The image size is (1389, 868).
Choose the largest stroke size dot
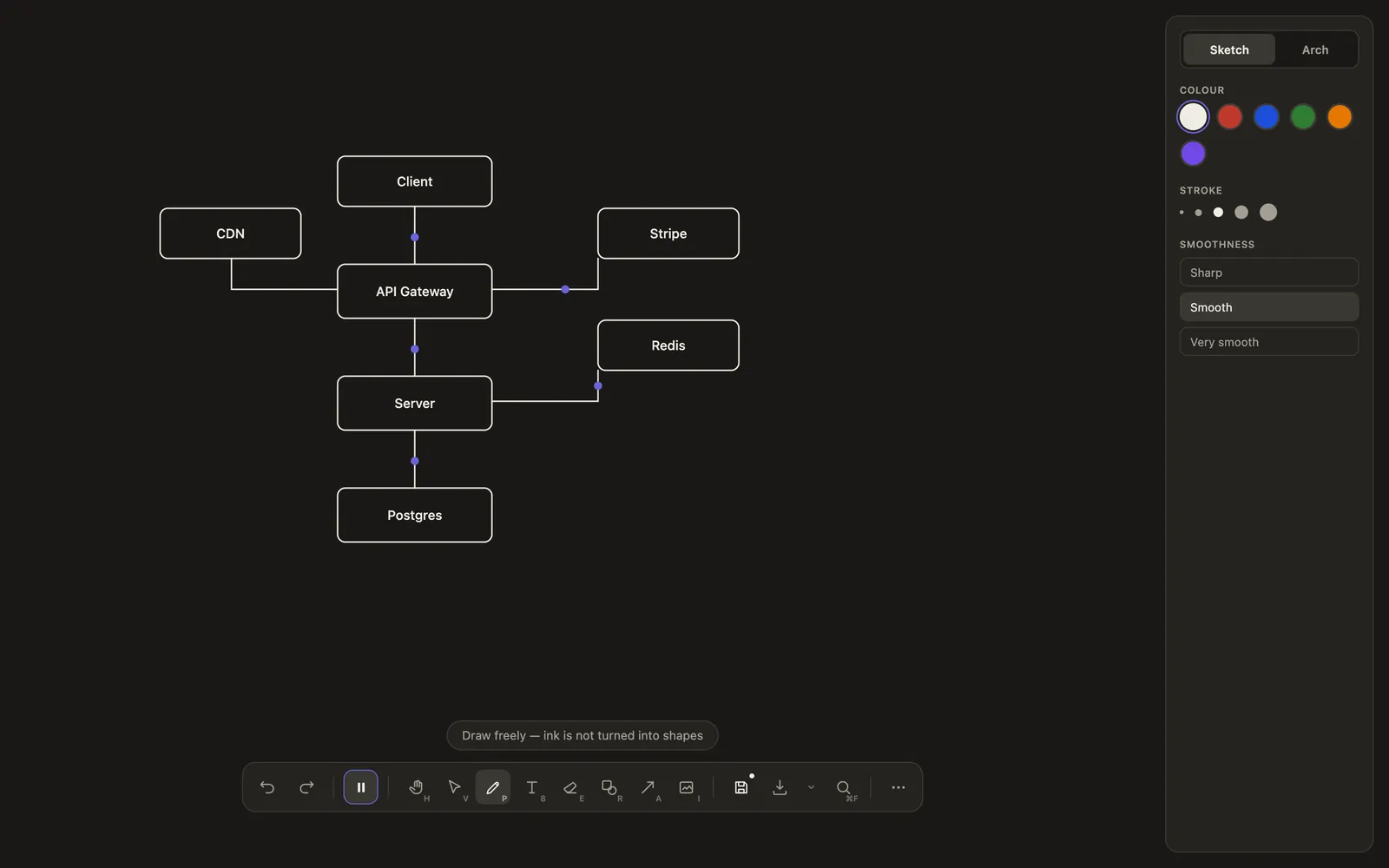(x=1268, y=212)
